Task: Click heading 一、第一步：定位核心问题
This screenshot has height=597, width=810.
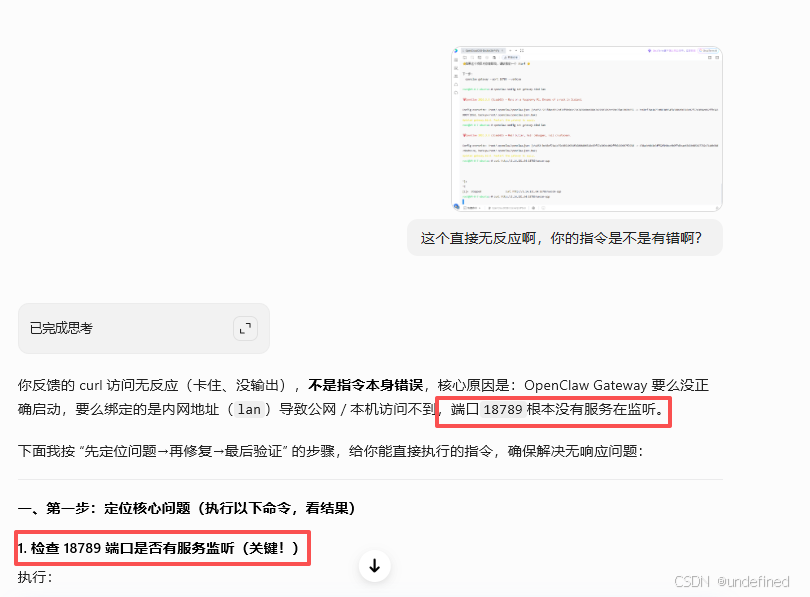Action: [186, 508]
